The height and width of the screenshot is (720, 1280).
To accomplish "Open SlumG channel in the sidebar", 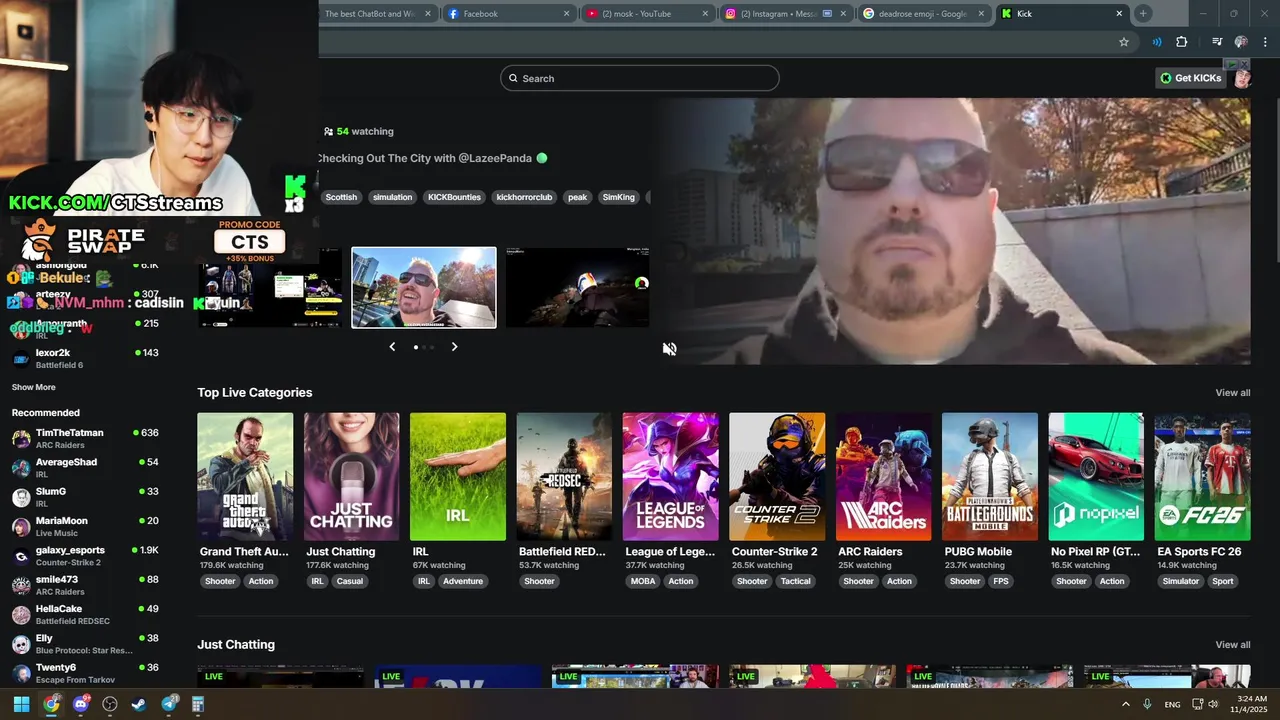I will pyautogui.click(x=86, y=497).
